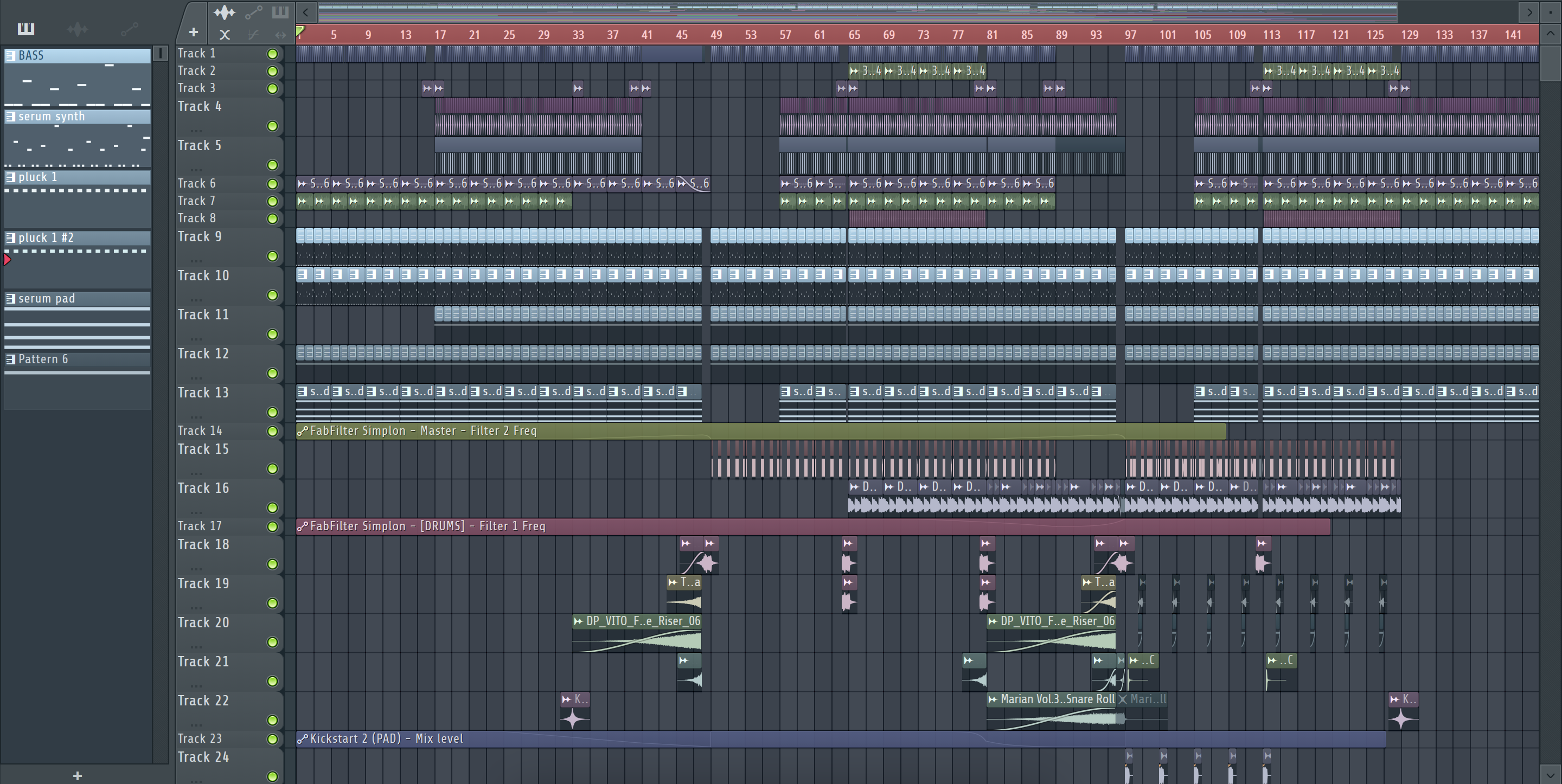Viewport: 1562px width, 784px height.
Task: Mute Track 12 with its green LED
Action: 273,374
